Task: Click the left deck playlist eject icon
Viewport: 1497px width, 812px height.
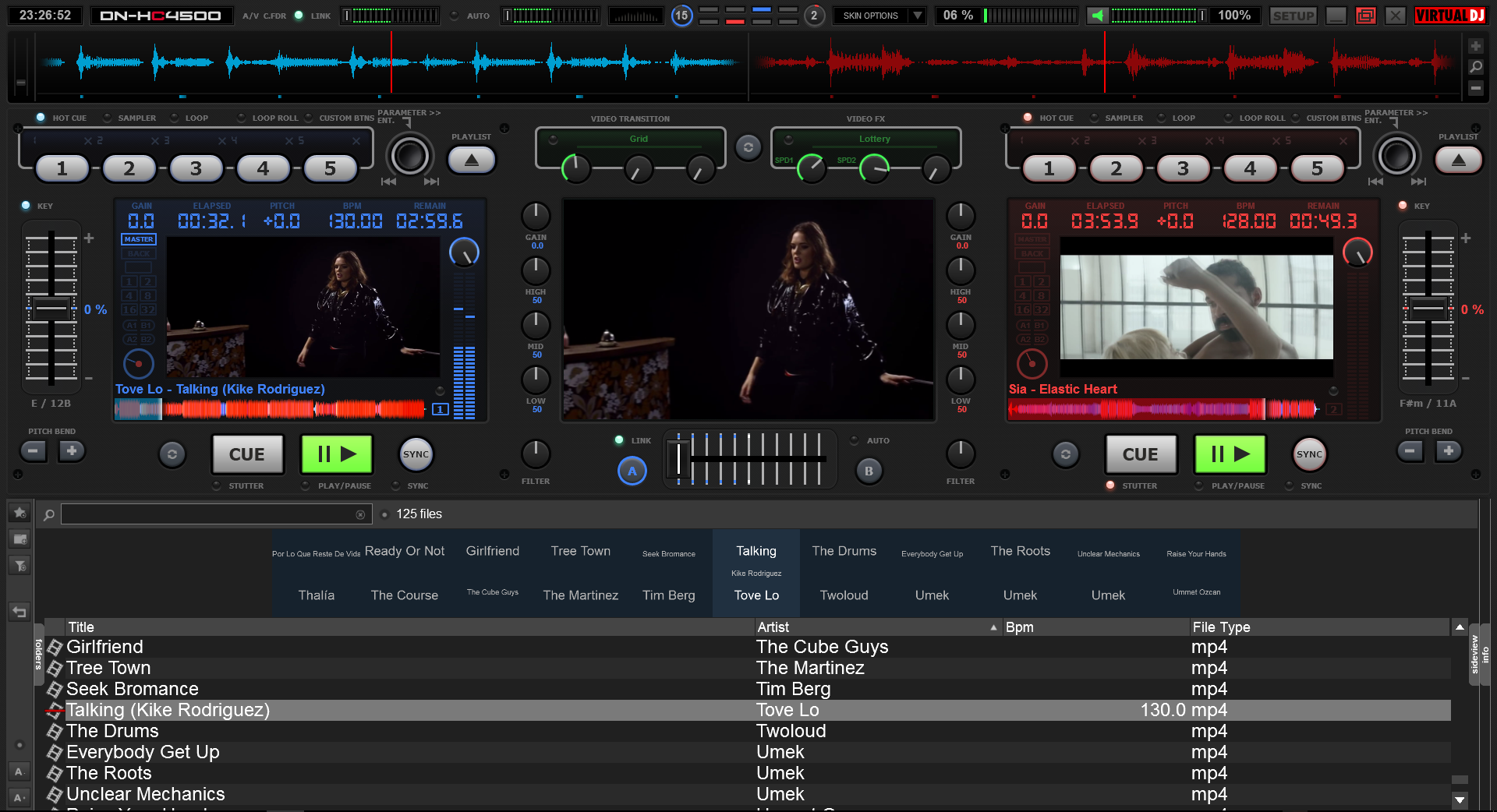Action: point(472,161)
